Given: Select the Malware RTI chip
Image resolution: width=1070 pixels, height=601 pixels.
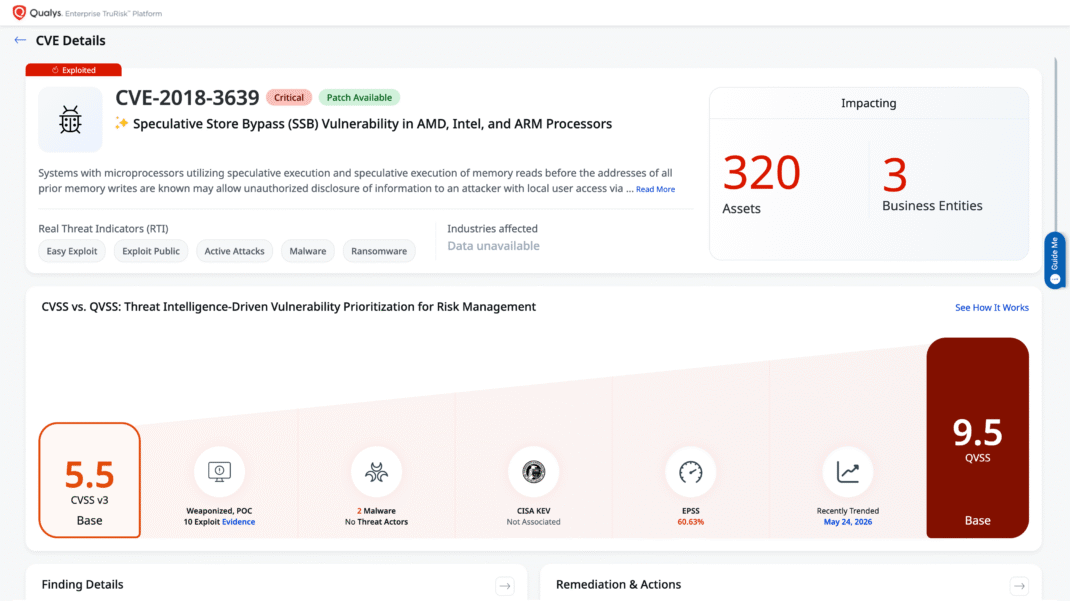Looking at the screenshot, I should [x=308, y=251].
